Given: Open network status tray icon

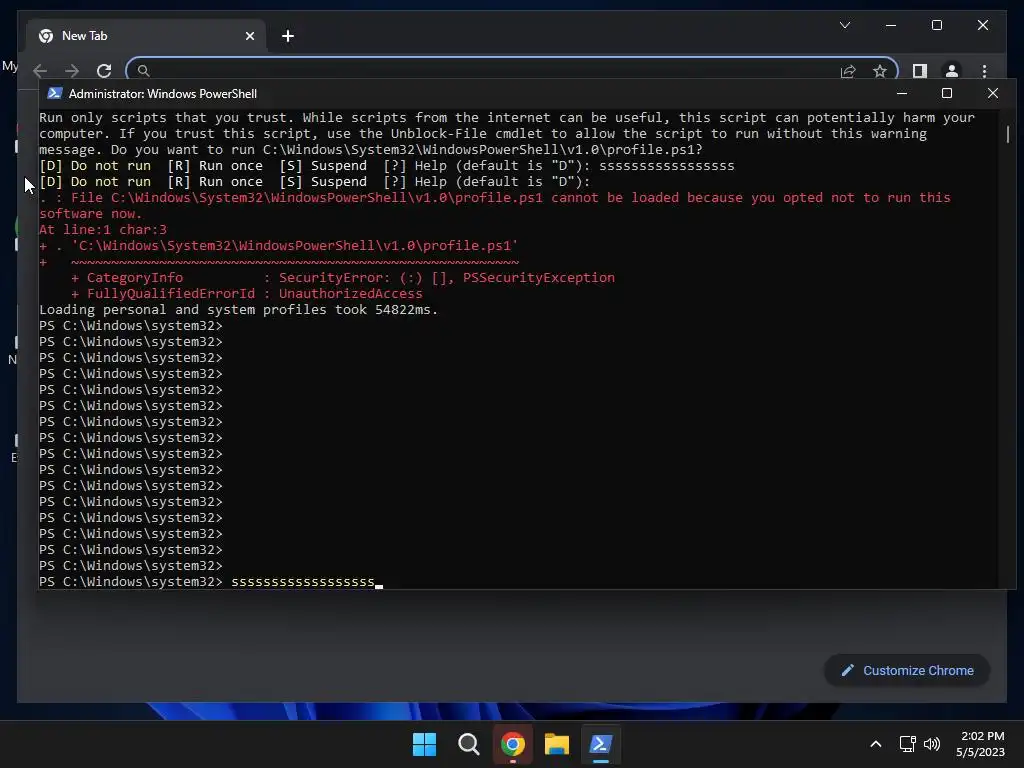Looking at the screenshot, I should 907,744.
